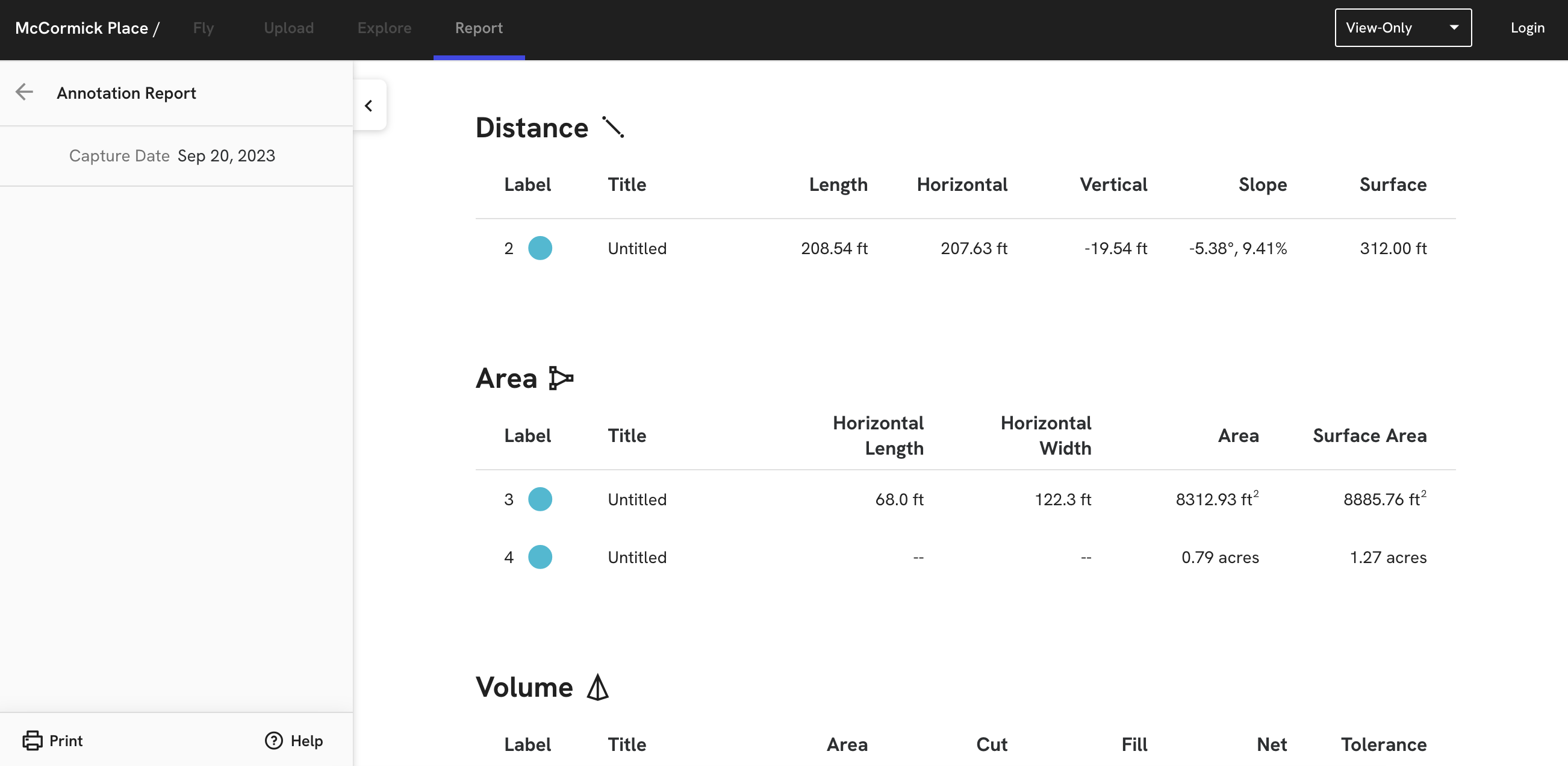The width and height of the screenshot is (1568, 766).
Task: Click the Print printer icon
Action: click(x=33, y=741)
